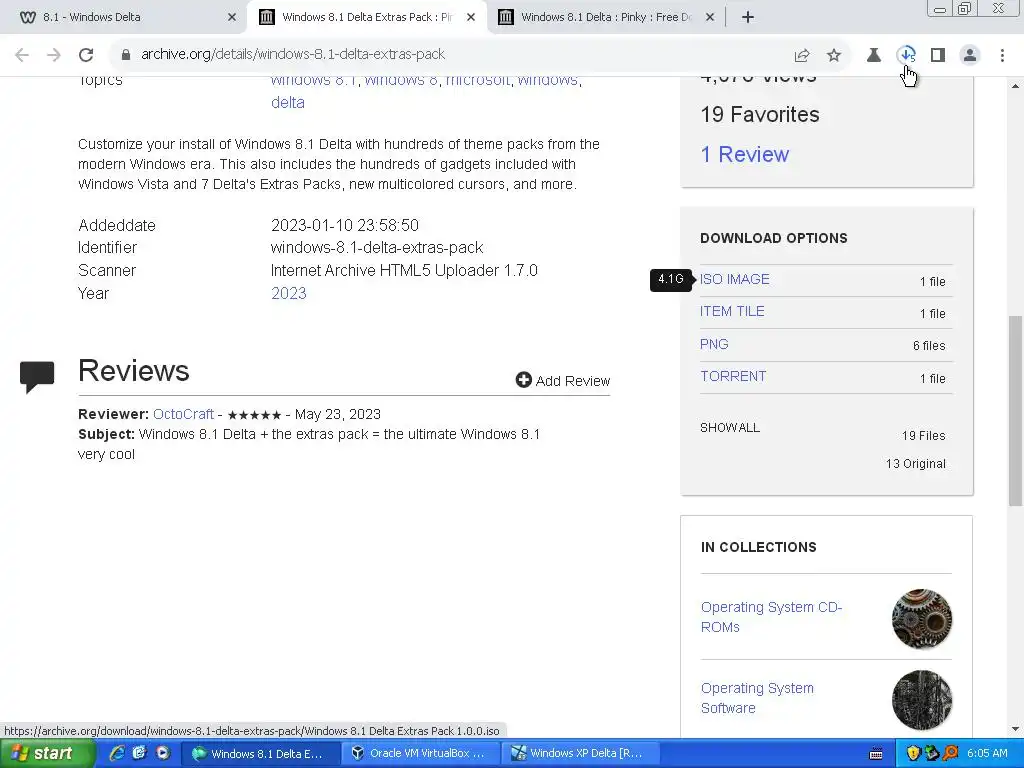This screenshot has height=768, width=1024.
Task: Click the second quick launch browser icon
Action: (x=139, y=753)
